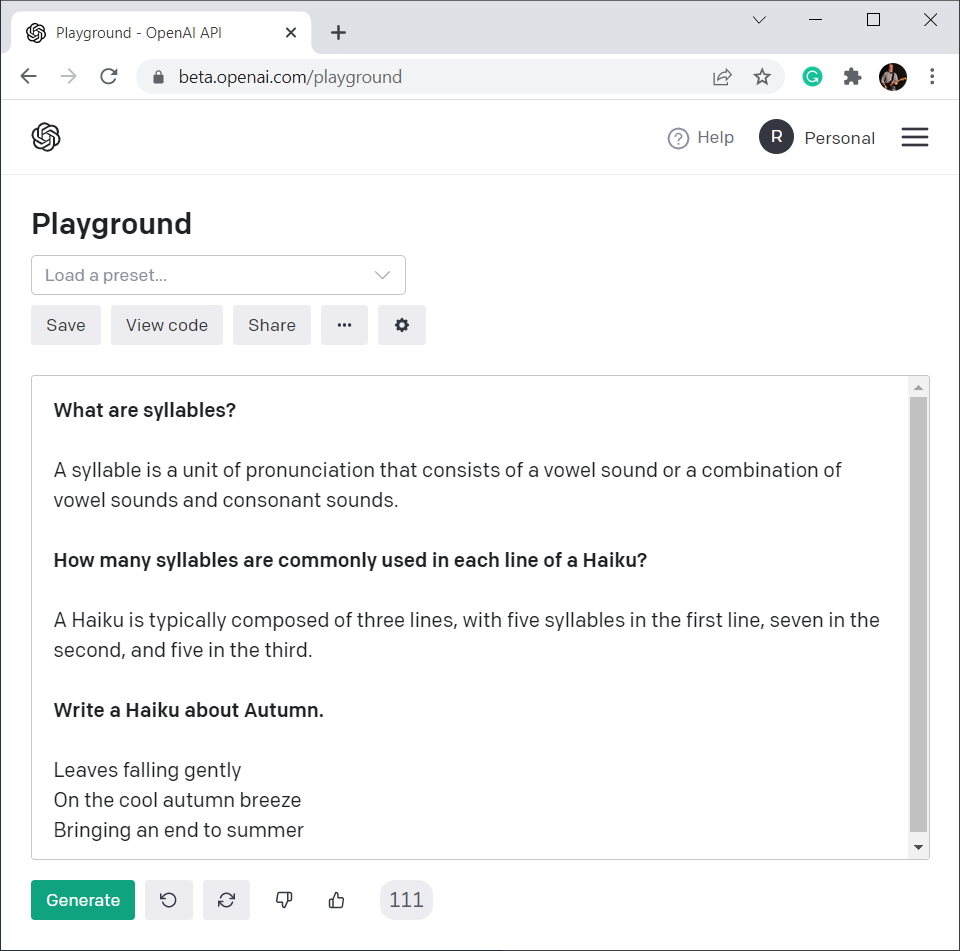Viewport: 960px width, 951px height.
Task: Click the OpenAI logo in page header
Action: 46,137
